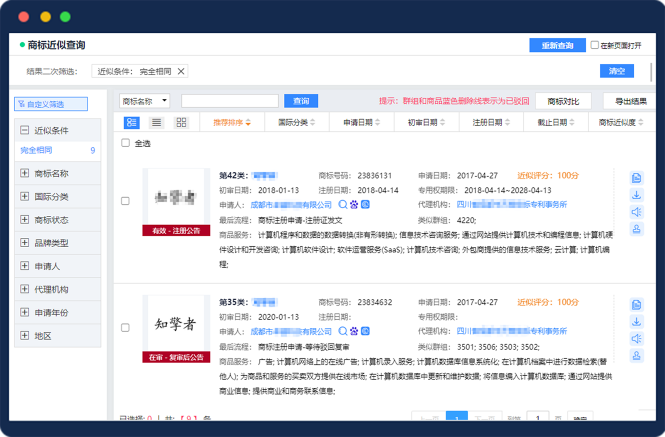Viewport: 665px width, 437px height.
Task: Expand the 代理机构 filter section
Action: 25,289
